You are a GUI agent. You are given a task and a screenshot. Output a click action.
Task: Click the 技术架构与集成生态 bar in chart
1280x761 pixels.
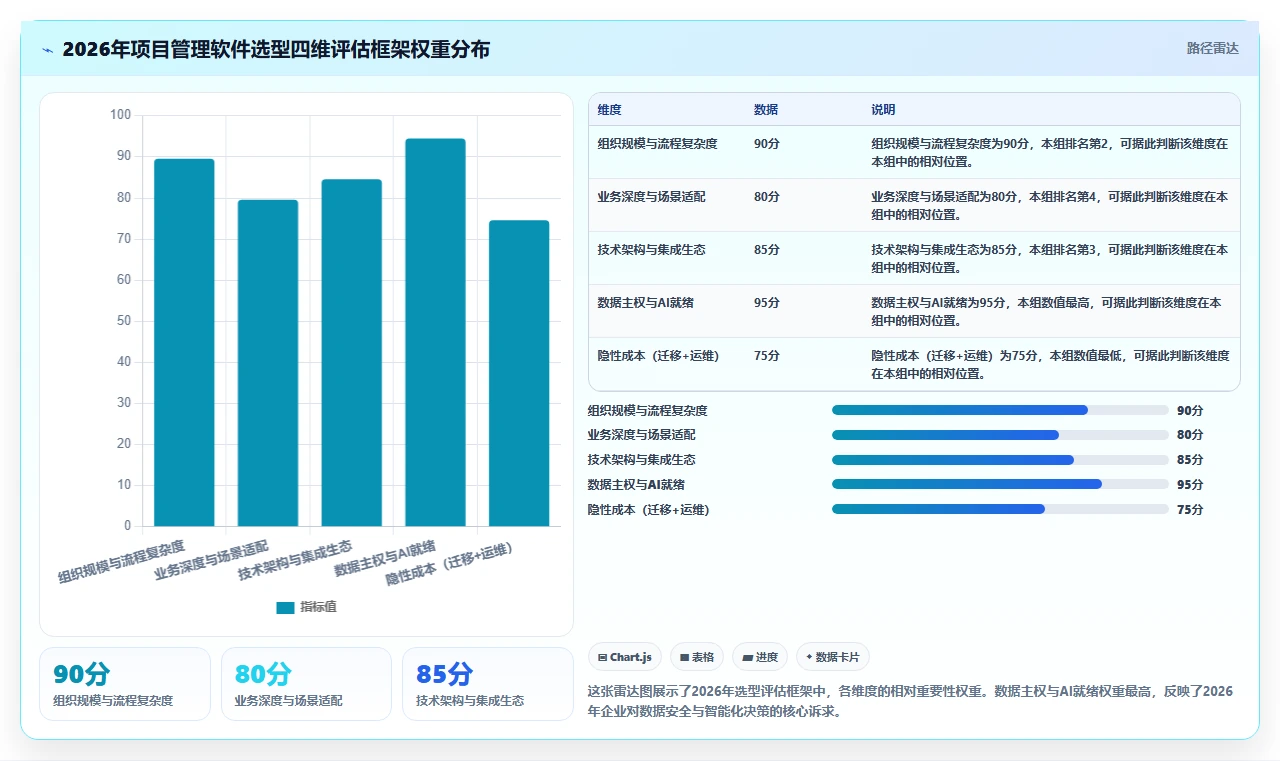(x=351, y=352)
